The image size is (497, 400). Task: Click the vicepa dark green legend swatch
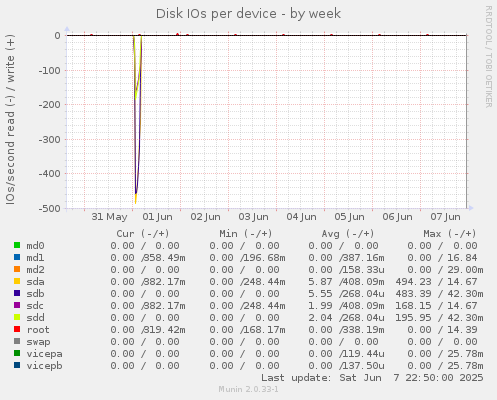(17, 353)
